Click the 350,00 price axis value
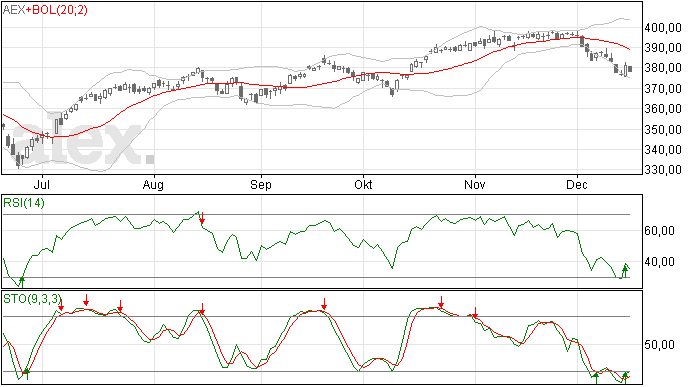The image size is (690, 387). [x=663, y=130]
